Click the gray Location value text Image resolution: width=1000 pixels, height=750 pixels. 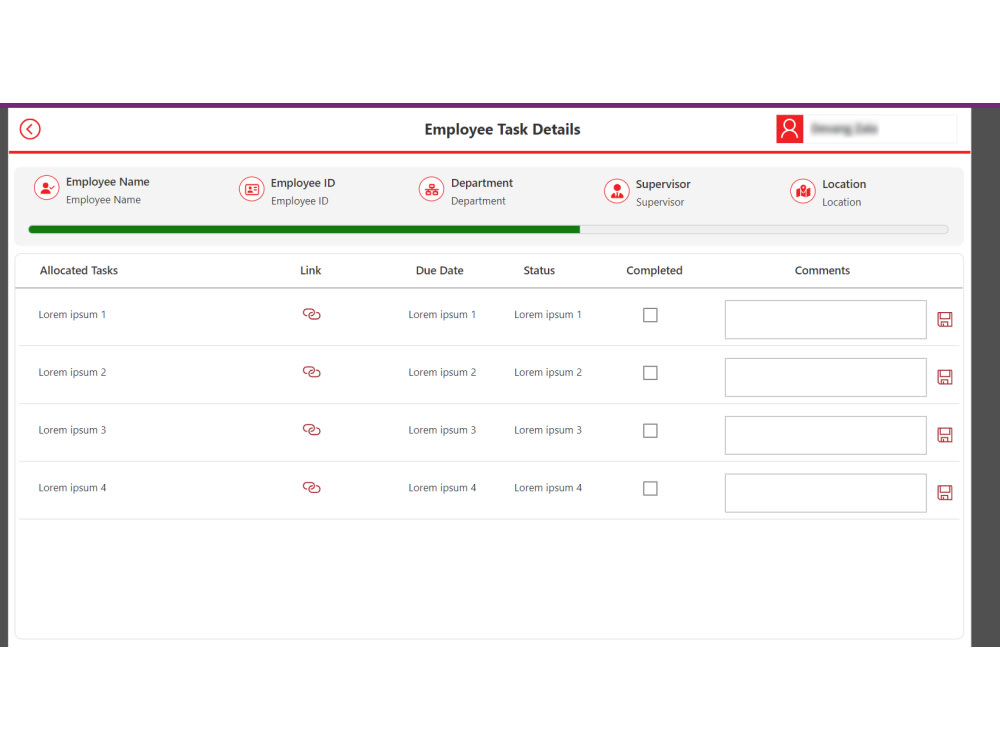tap(841, 203)
